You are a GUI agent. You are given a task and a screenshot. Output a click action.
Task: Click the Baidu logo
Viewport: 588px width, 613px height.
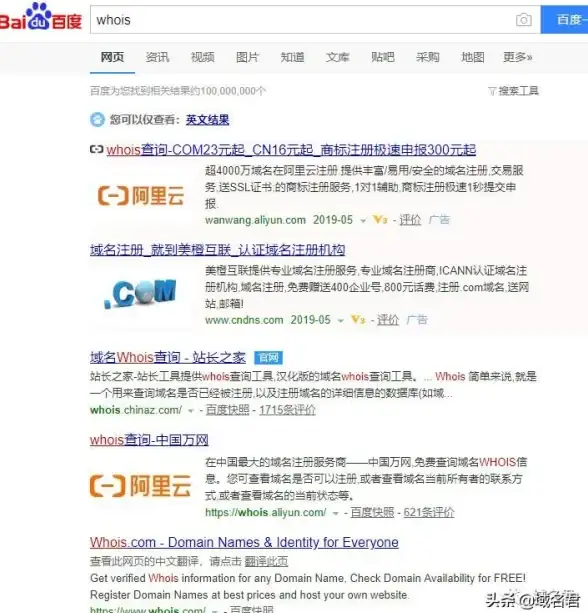click(41, 17)
